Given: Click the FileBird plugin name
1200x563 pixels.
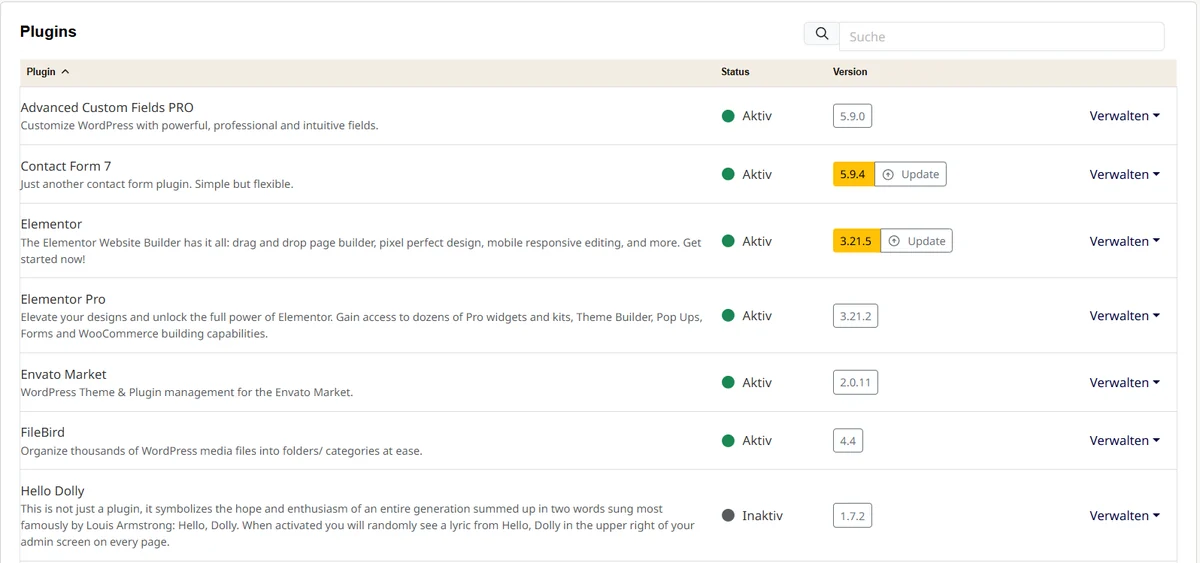Looking at the screenshot, I should (43, 432).
